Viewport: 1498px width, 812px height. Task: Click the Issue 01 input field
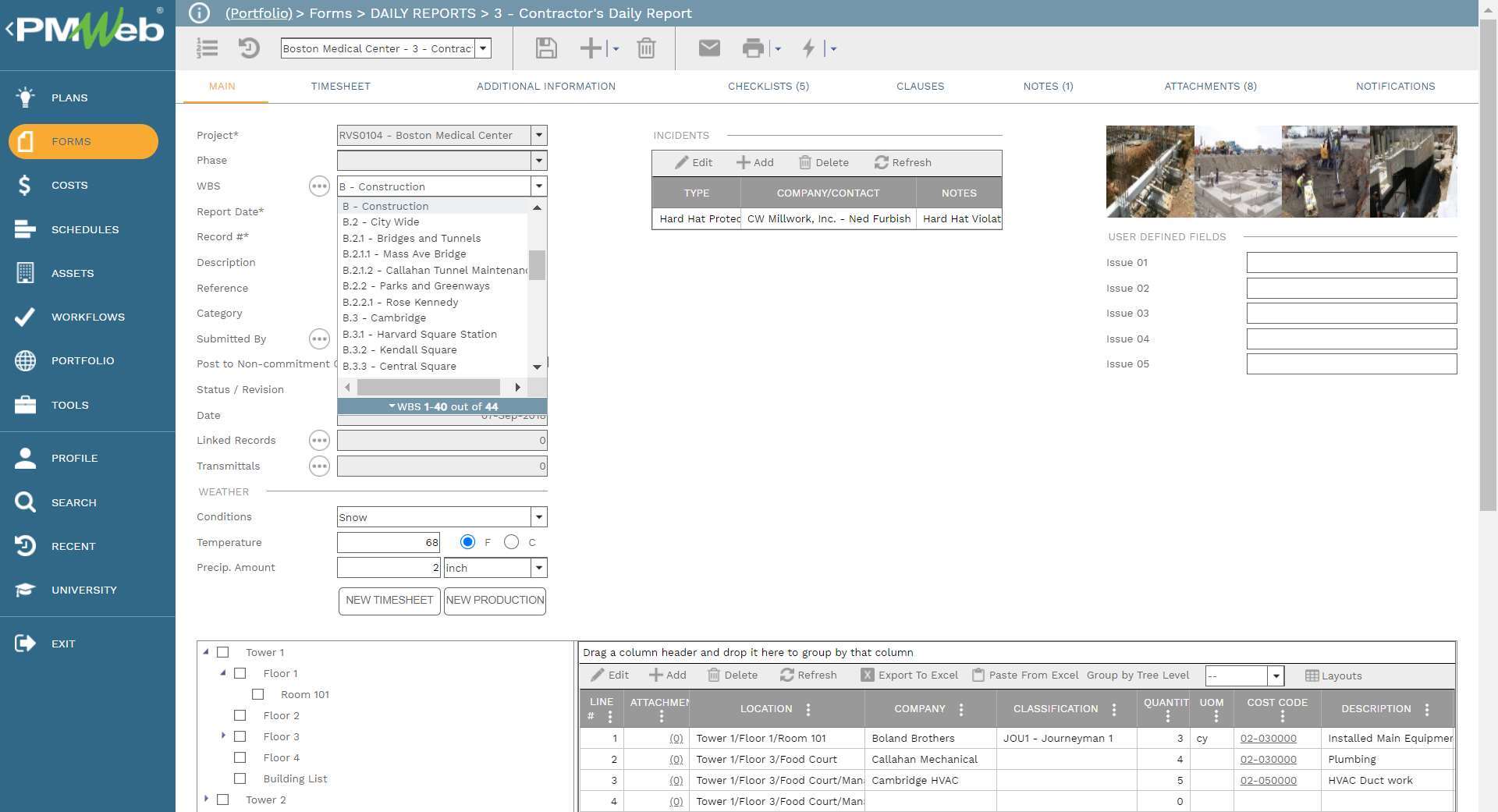(1351, 263)
